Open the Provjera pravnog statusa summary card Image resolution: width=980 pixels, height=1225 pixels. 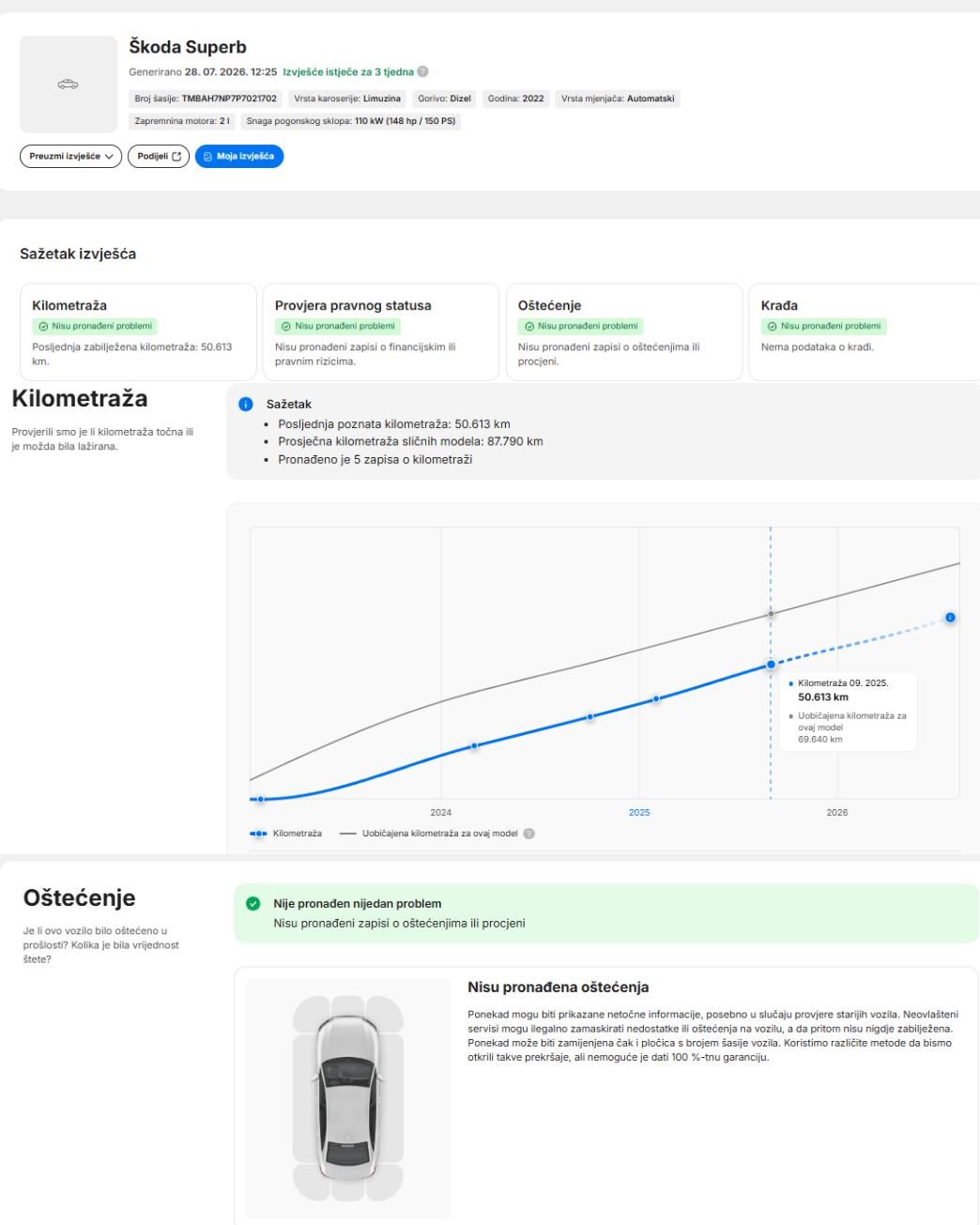[380, 332]
